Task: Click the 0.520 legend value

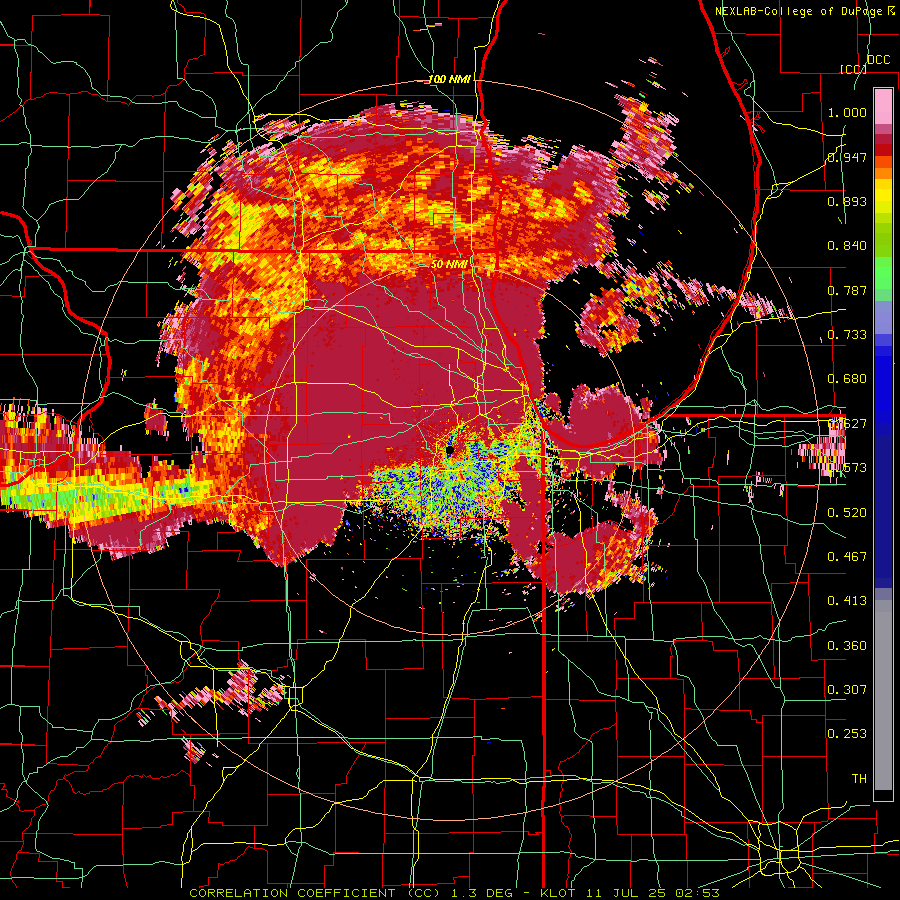Action: coord(847,512)
